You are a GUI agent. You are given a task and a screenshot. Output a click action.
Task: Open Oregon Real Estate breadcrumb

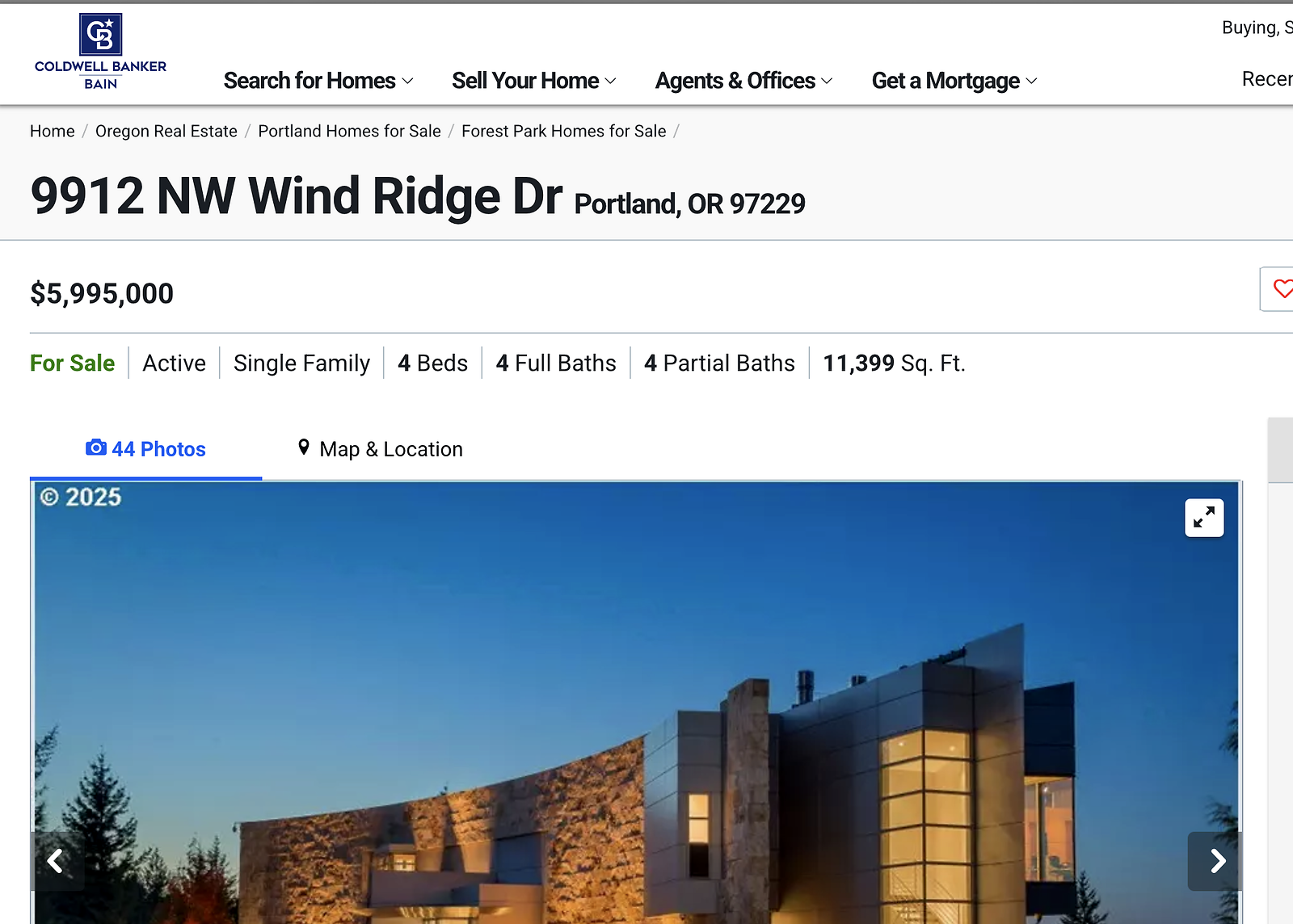(x=166, y=131)
